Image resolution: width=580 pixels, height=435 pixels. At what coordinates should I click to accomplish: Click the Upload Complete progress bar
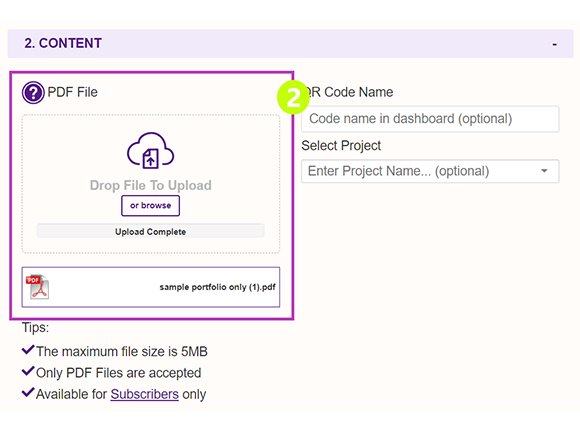click(151, 231)
